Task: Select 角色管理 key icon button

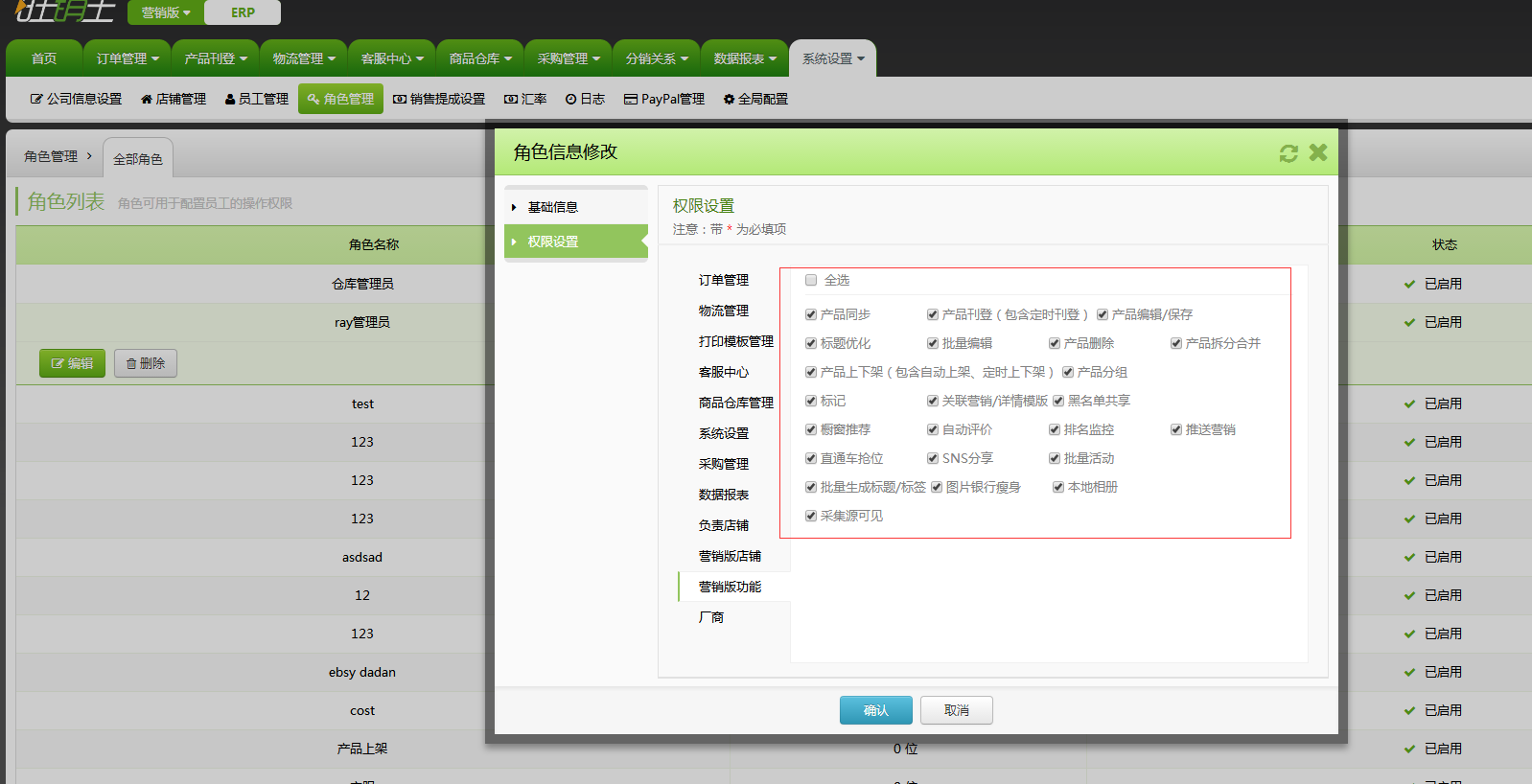Action: click(340, 99)
